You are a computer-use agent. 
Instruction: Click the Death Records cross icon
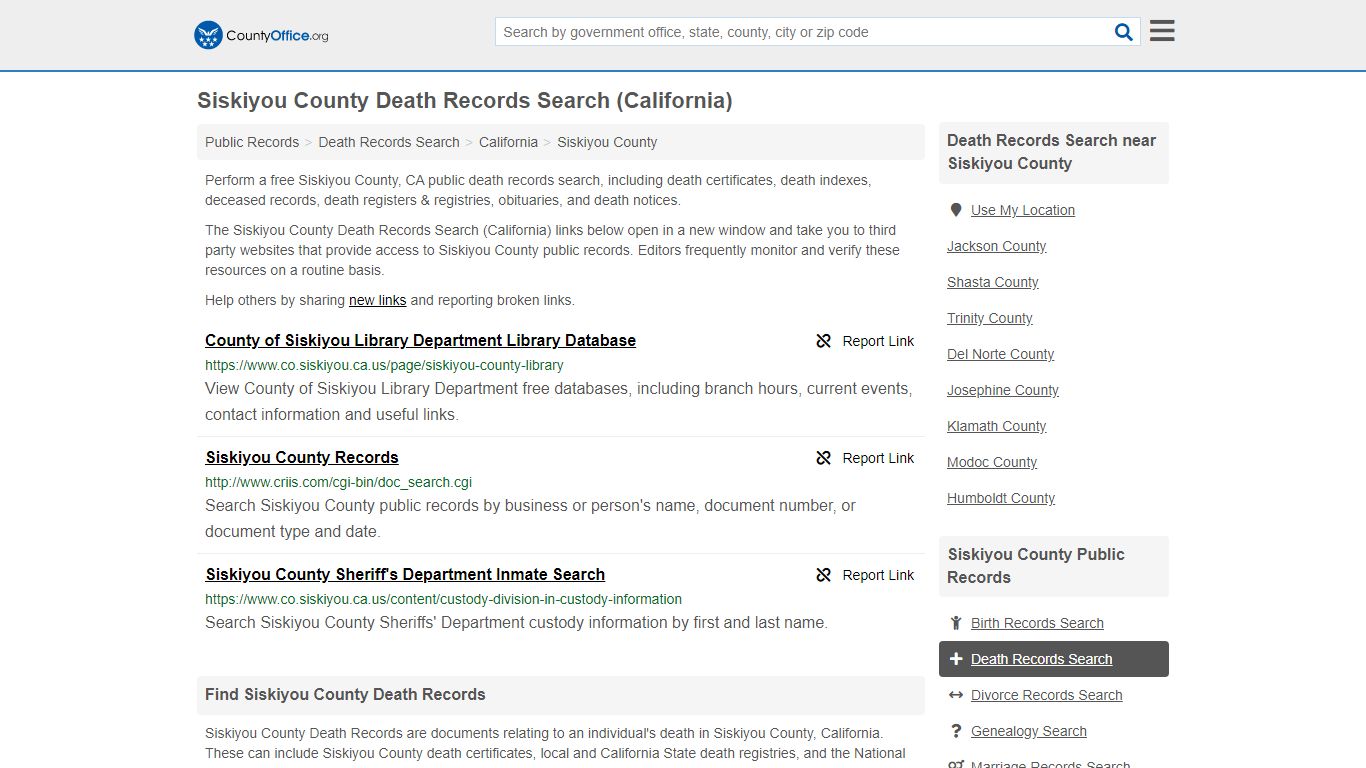[x=956, y=659]
